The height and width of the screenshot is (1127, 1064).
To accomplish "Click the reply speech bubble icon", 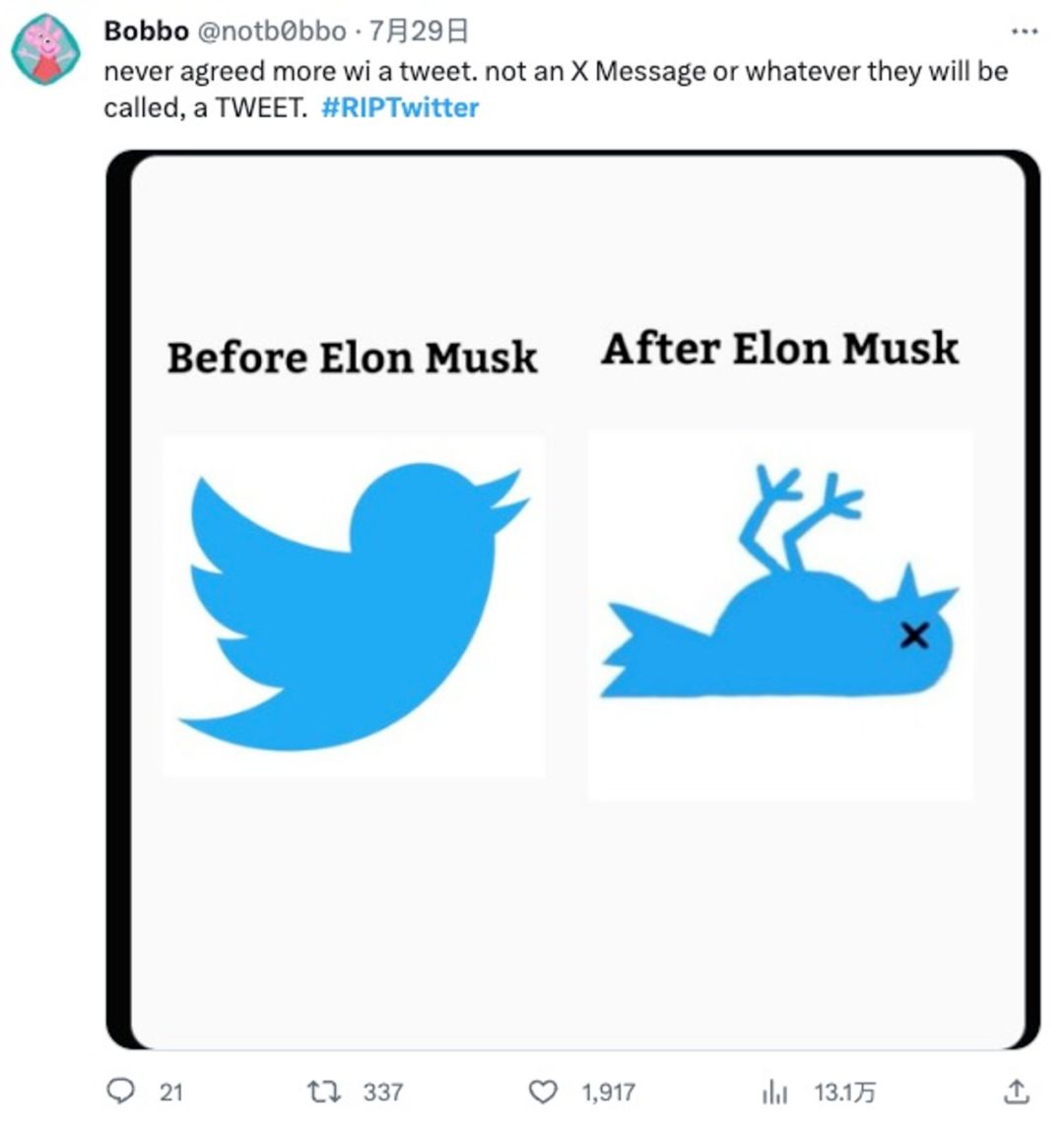I will 119,1091.
